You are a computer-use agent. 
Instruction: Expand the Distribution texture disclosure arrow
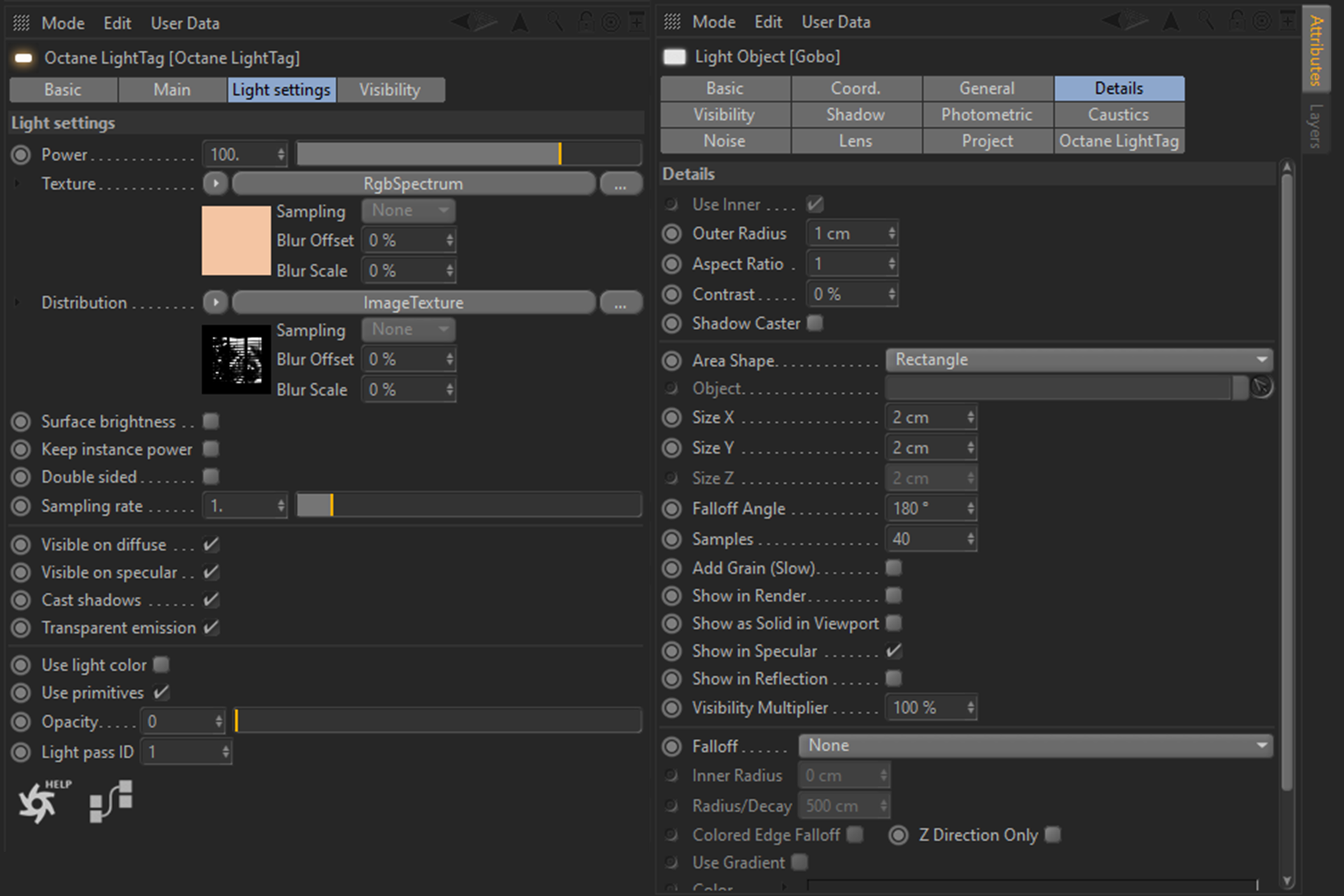(x=17, y=303)
